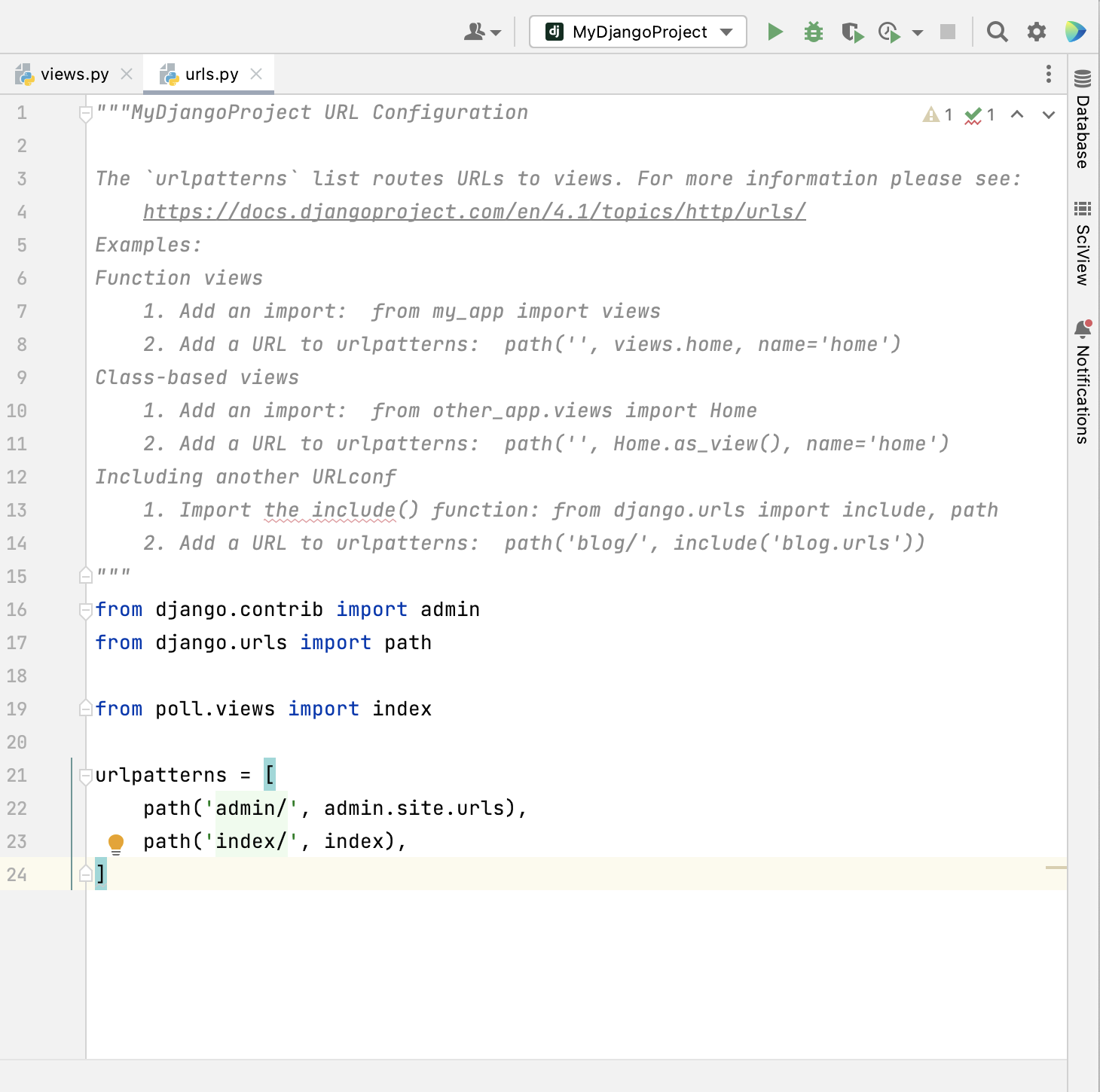The height and width of the screenshot is (1092, 1100).
Task: Click the lightbulb intention on line 23
Action: (x=115, y=842)
